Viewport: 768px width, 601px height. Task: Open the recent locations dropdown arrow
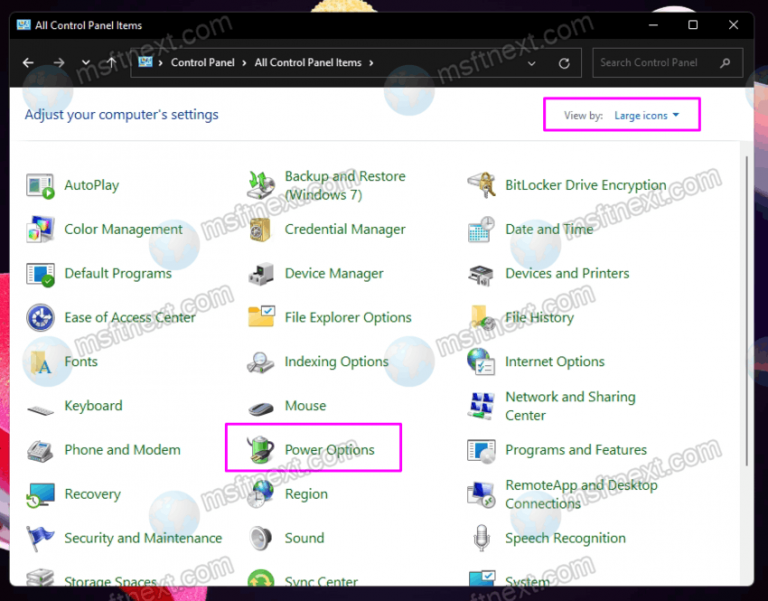pyautogui.click(x=84, y=63)
